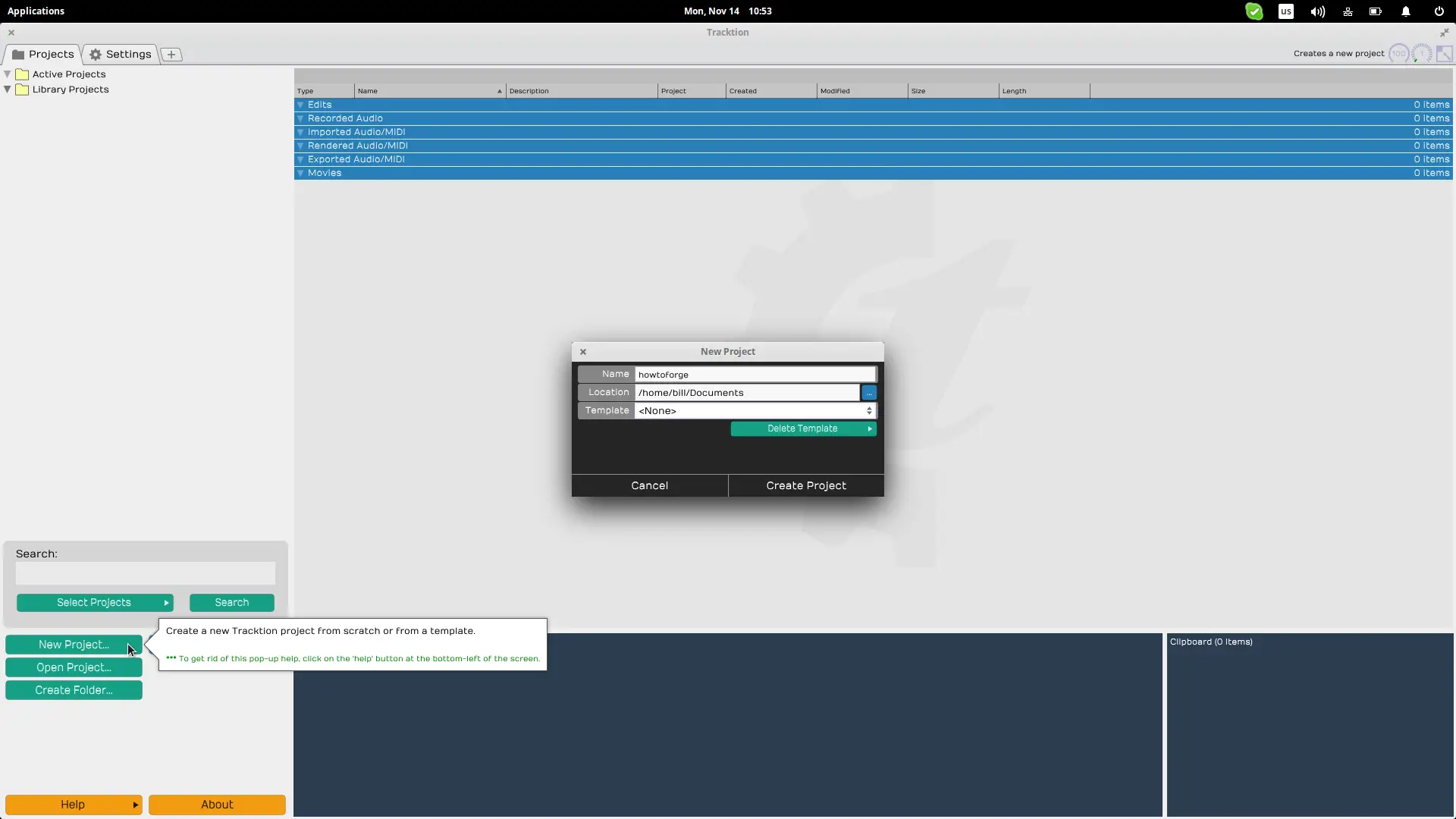Click the New Project... button
1456x819 pixels.
tap(74, 645)
